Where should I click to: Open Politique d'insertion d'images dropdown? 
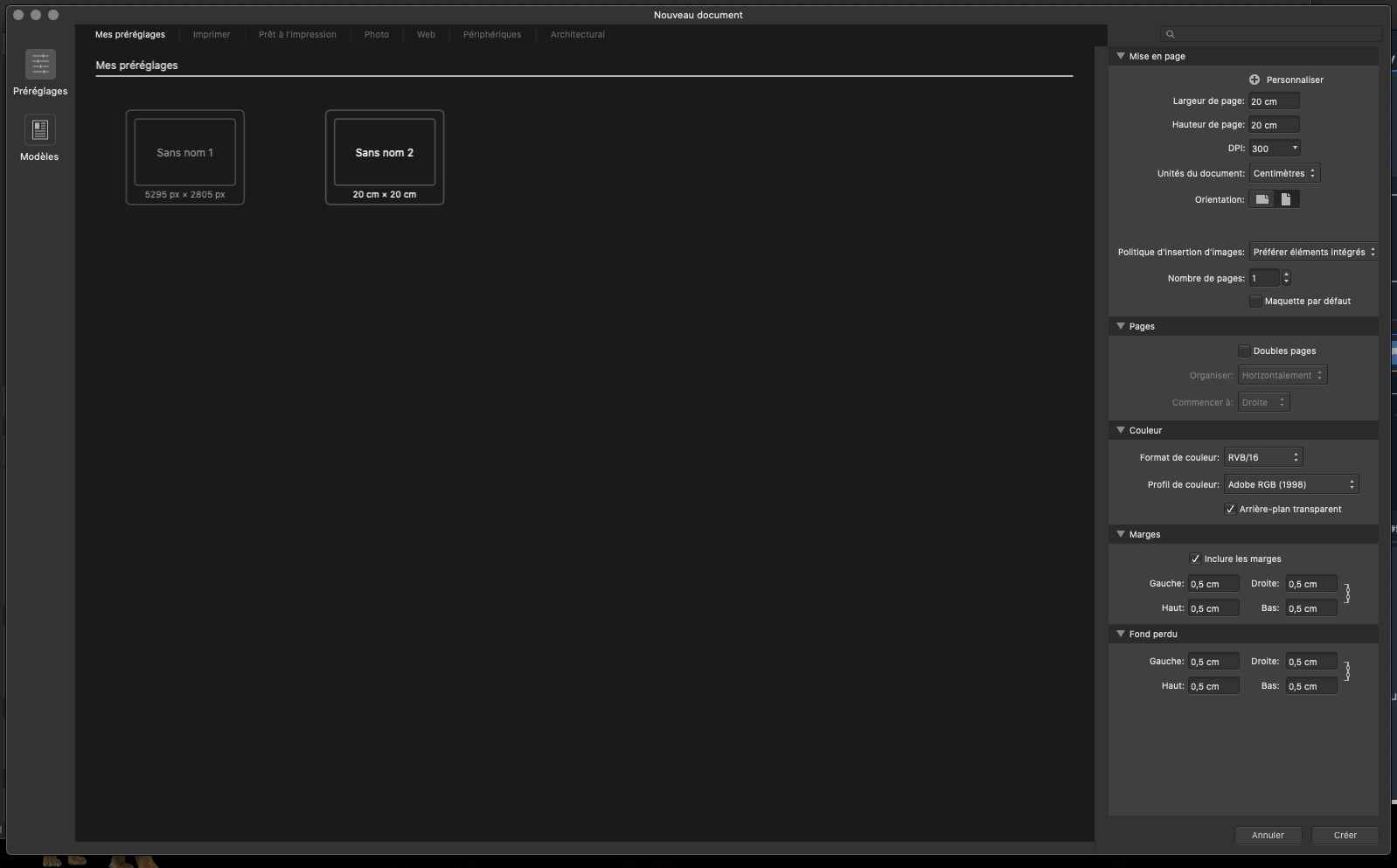(x=1314, y=252)
